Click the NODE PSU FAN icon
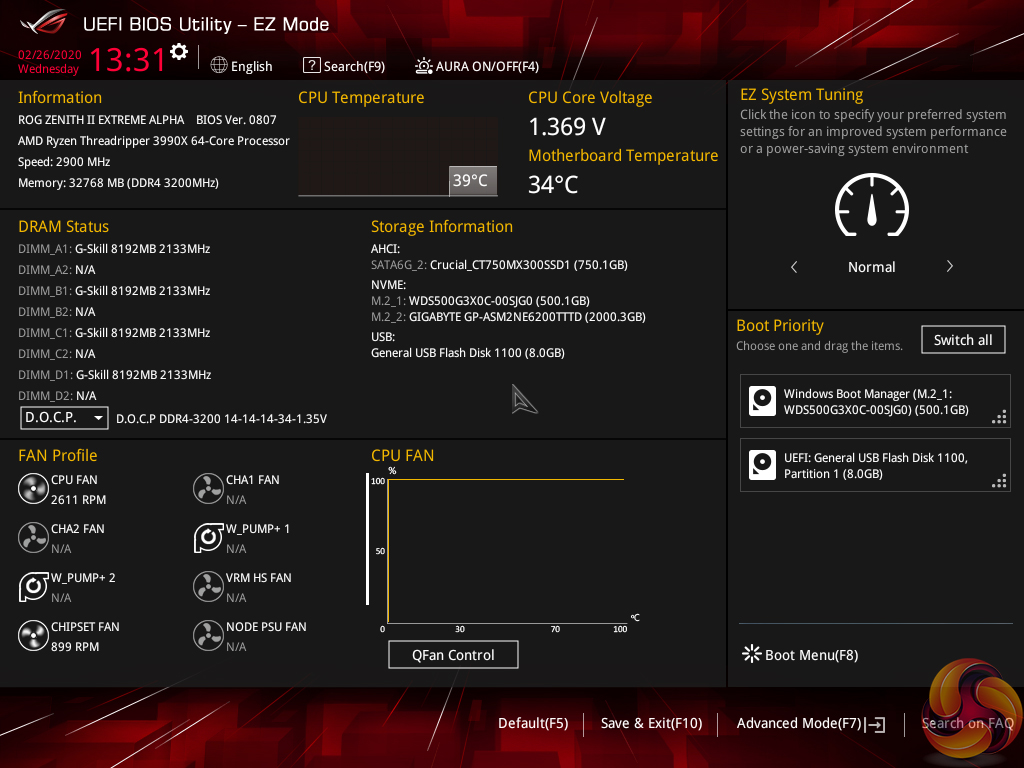This screenshot has height=768, width=1024. (208, 635)
